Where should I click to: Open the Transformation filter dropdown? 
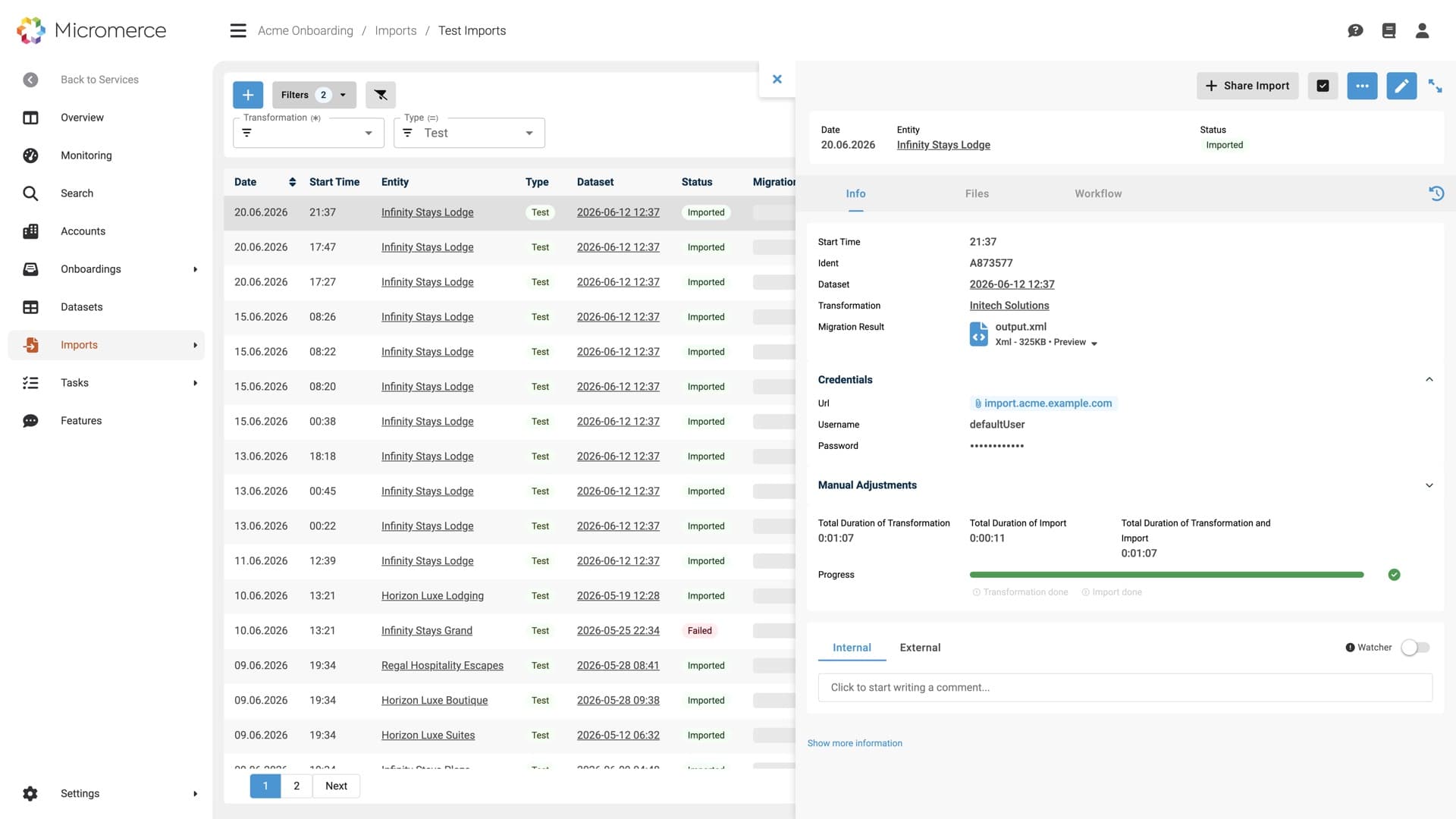click(x=309, y=133)
